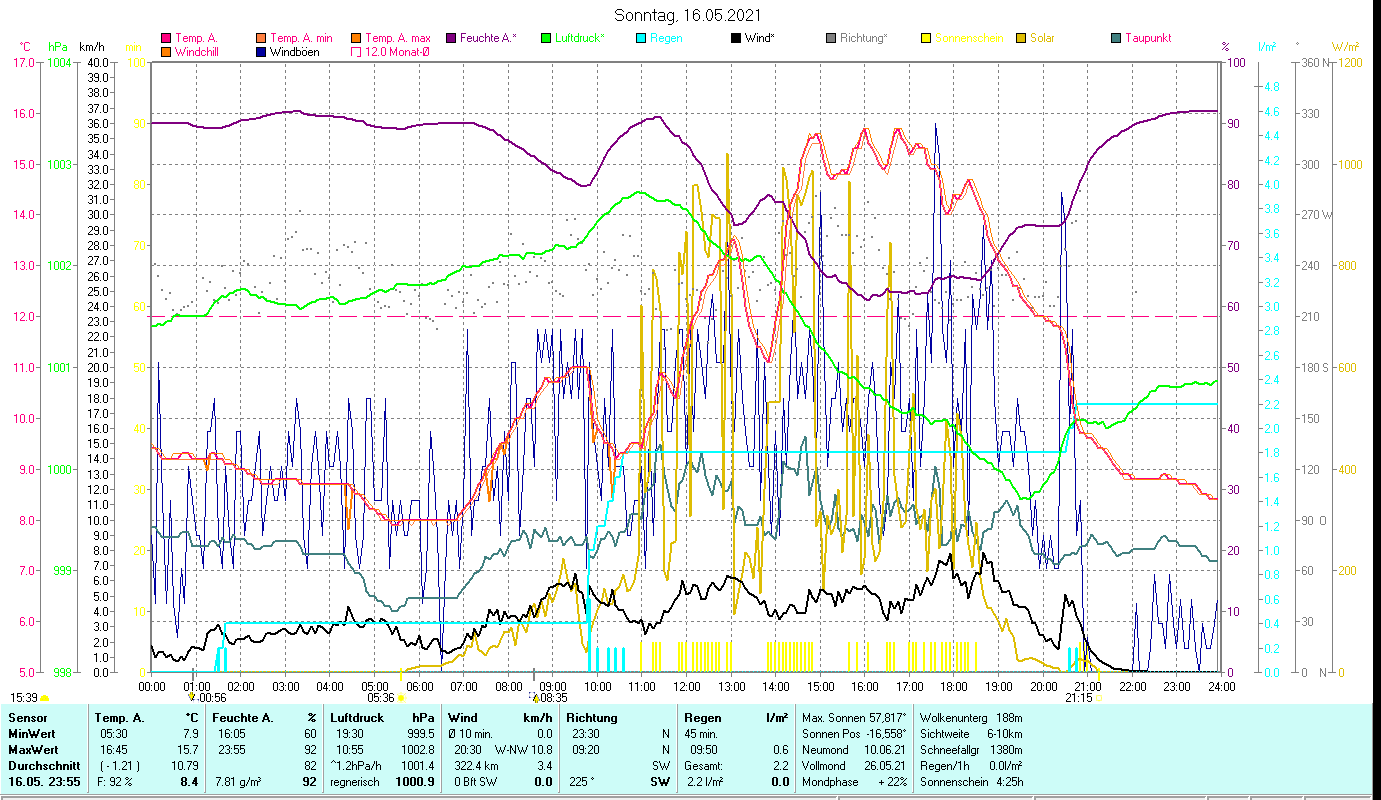Screen dimensions: 1381x800
Task: Select the '05:36' sunrise time marker
Action: click(x=381, y=697)
